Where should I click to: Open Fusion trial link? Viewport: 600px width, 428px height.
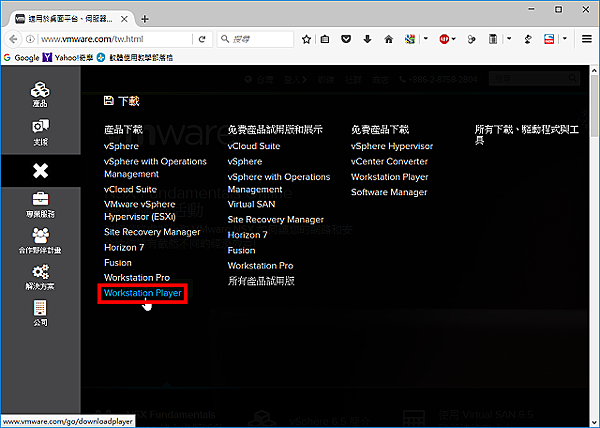click(241, 251)
